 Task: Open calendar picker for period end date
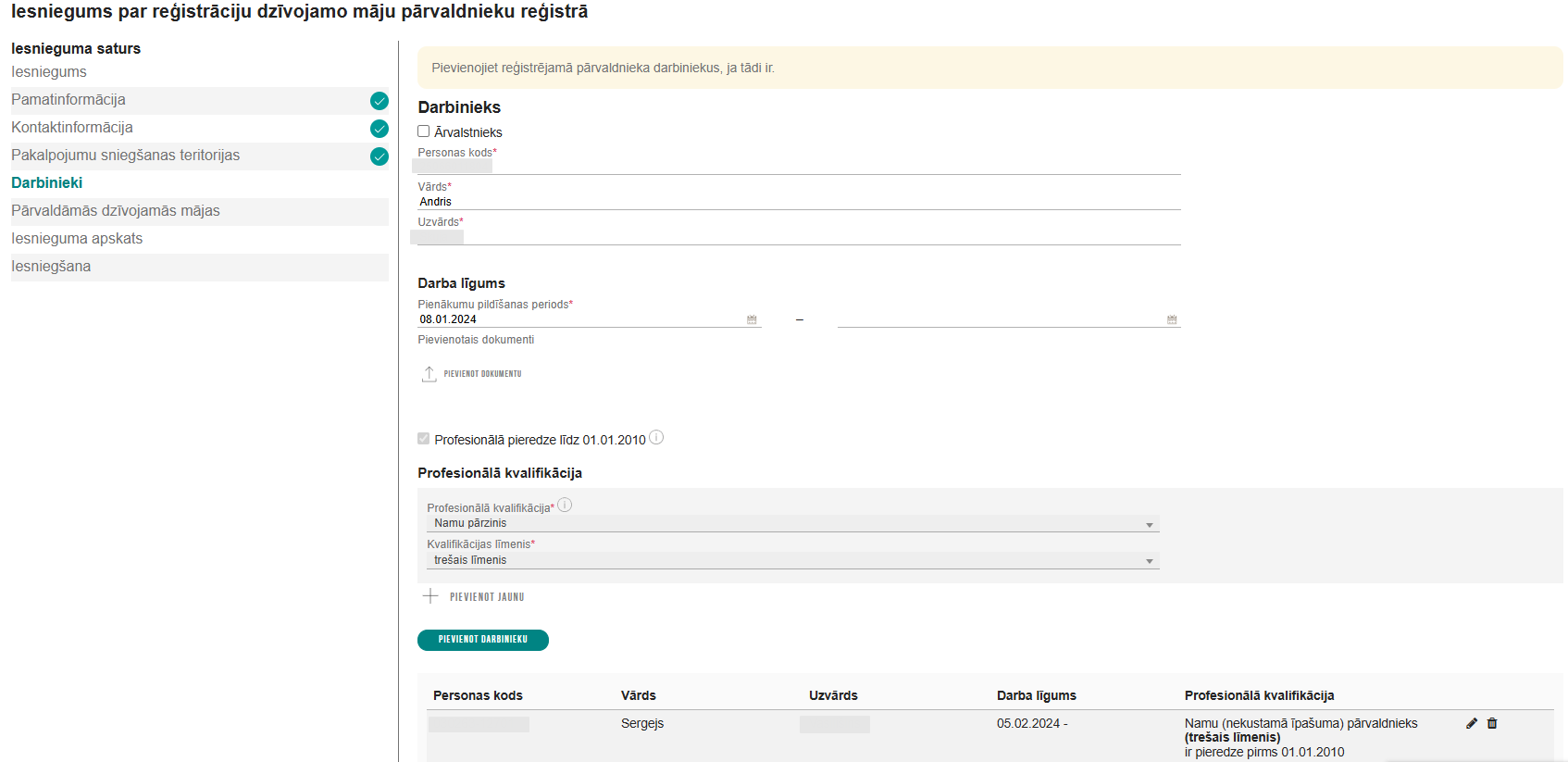click(1172, 319)
